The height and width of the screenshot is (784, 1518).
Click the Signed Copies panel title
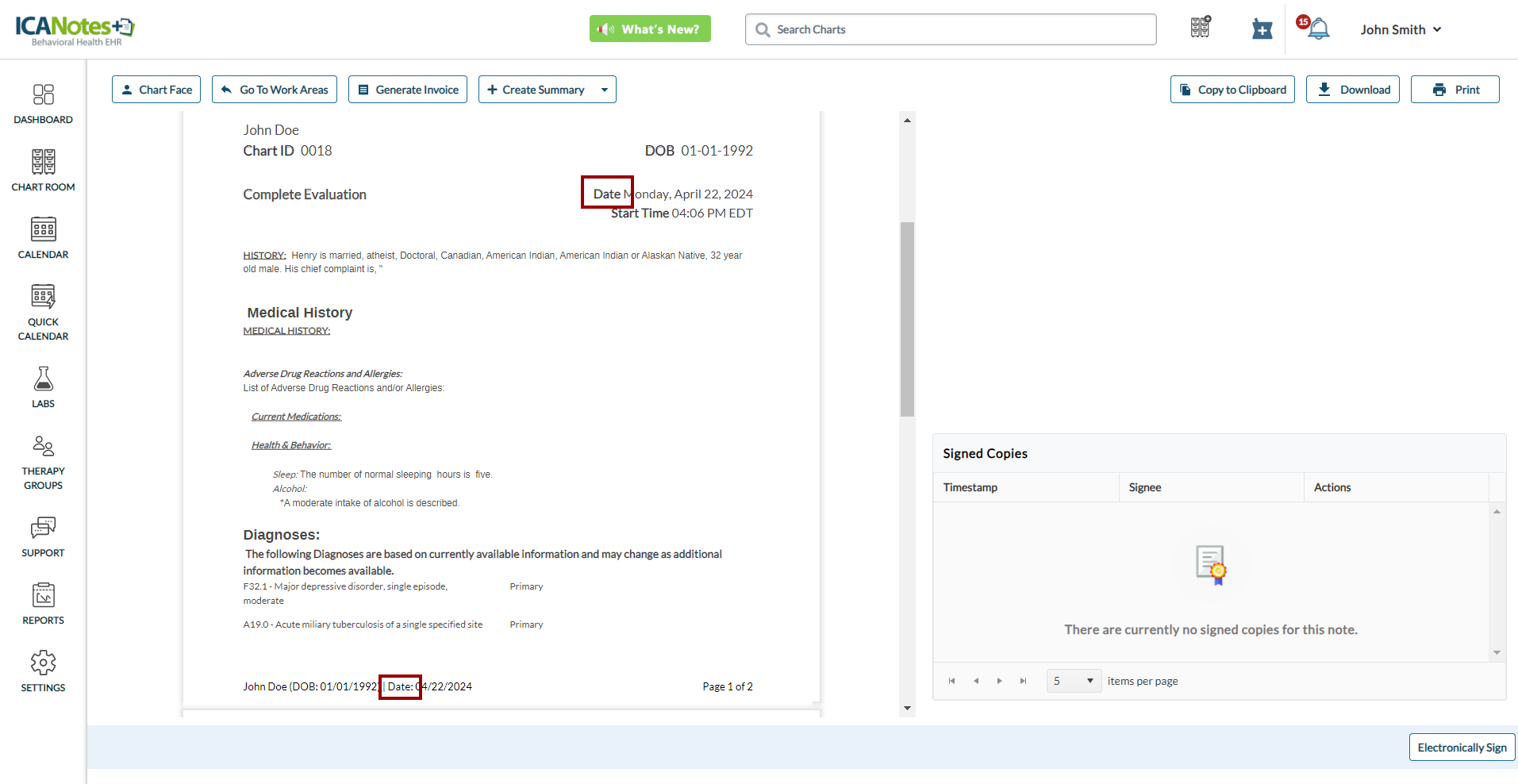click(985, 453)
